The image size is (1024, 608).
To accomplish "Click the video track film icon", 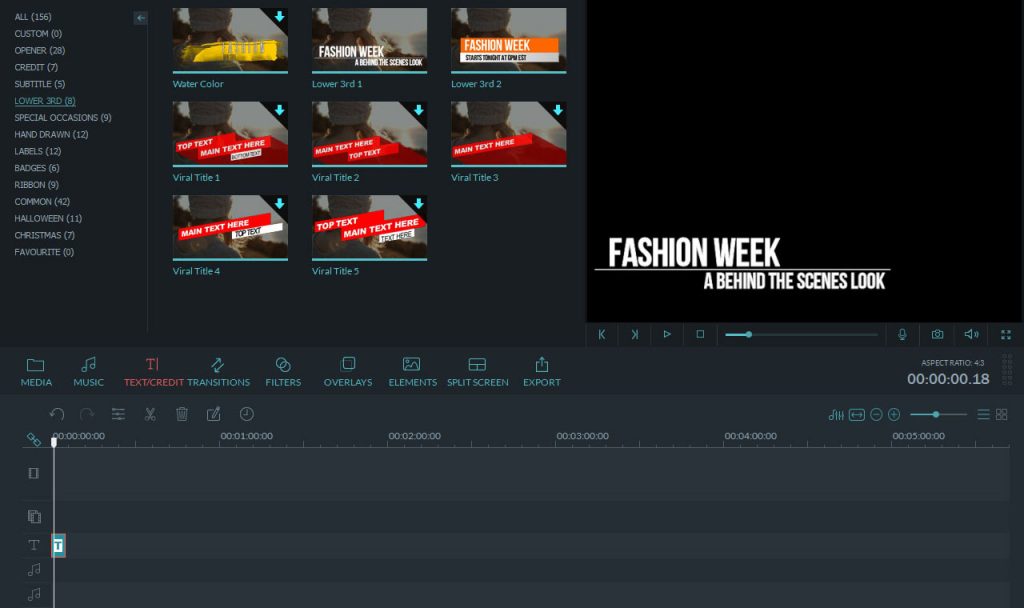I will tap(33, 473).
